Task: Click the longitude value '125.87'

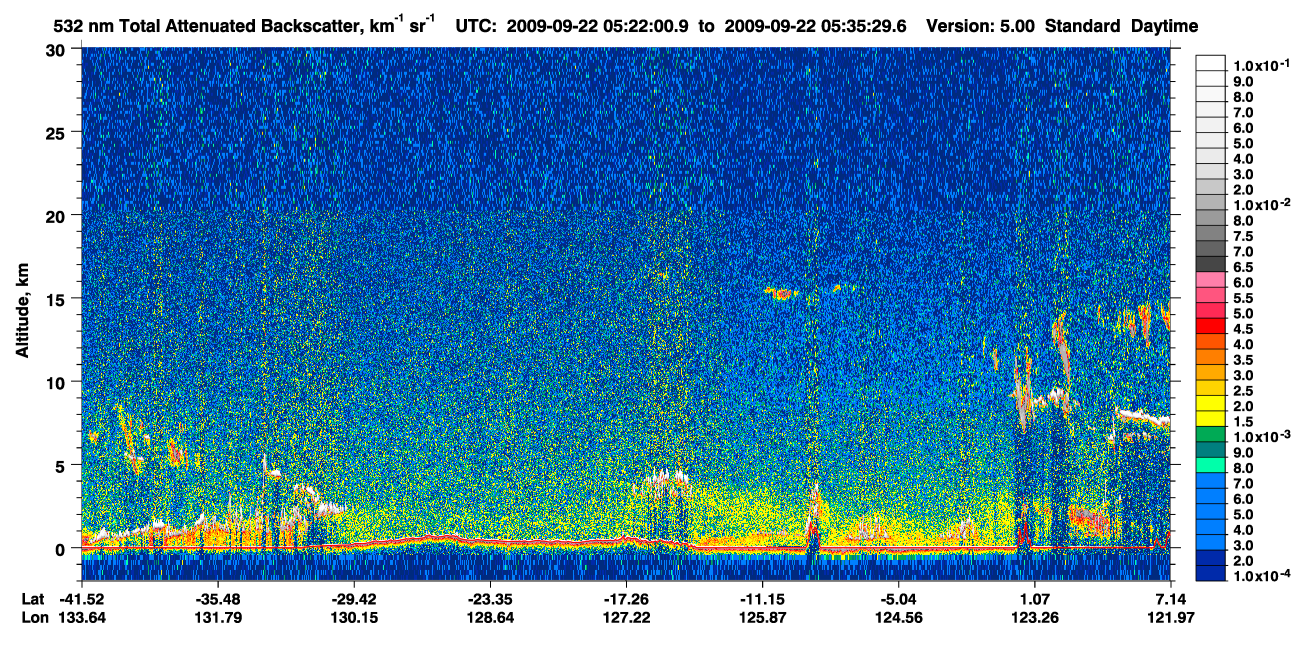Action: (762, 617)
